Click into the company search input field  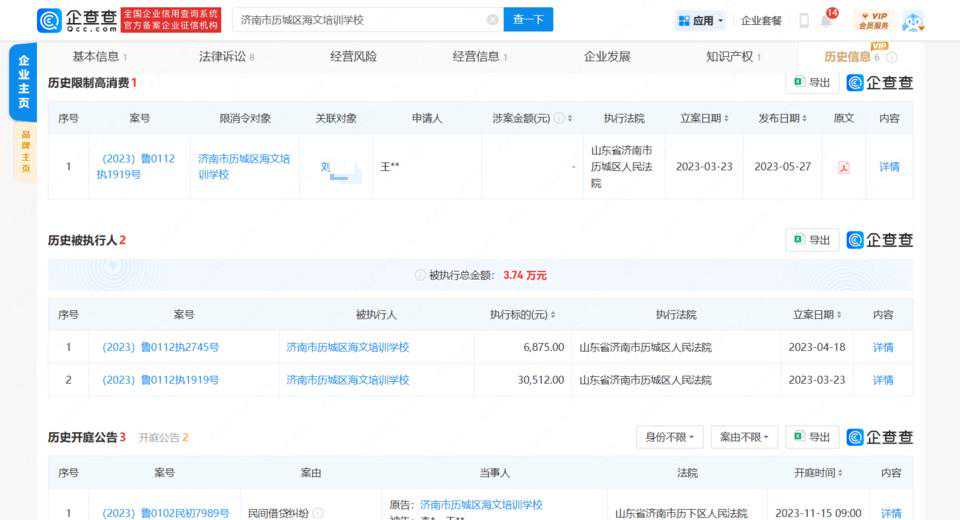360,20
